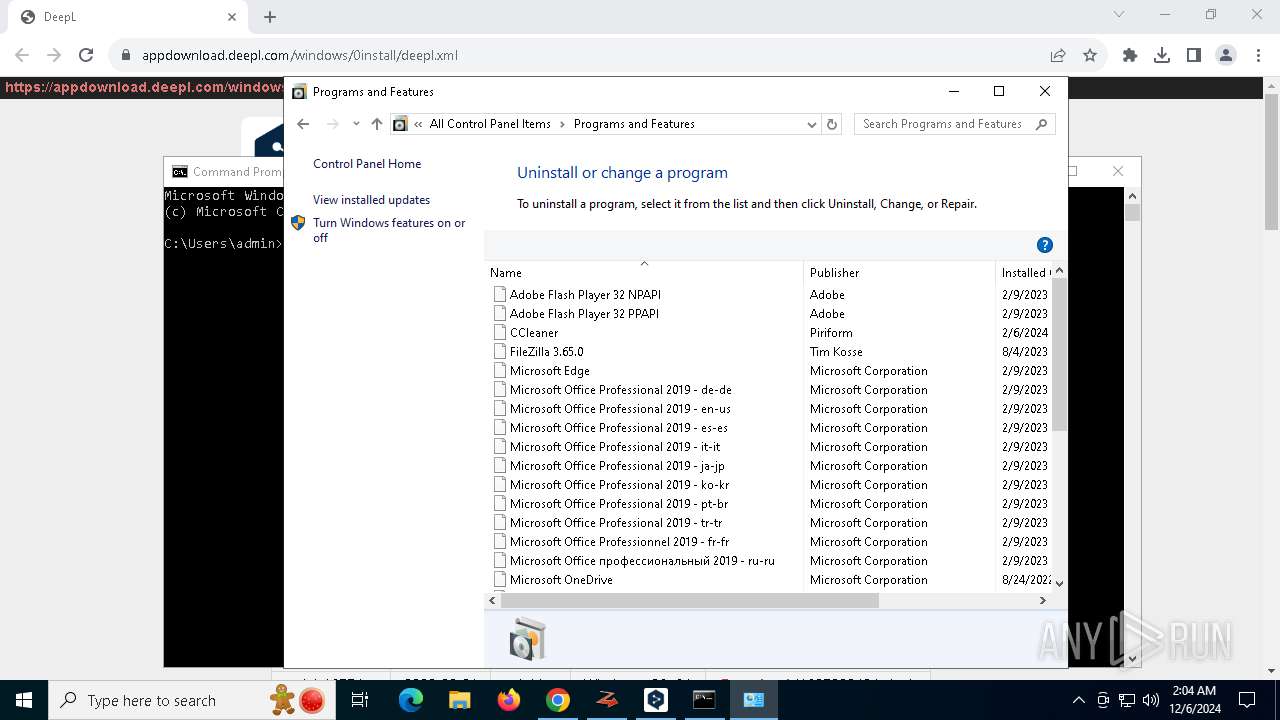Open Chrome downloads icon
This screenshot has width=1280, height=720.
click(x=1162, y=56)
